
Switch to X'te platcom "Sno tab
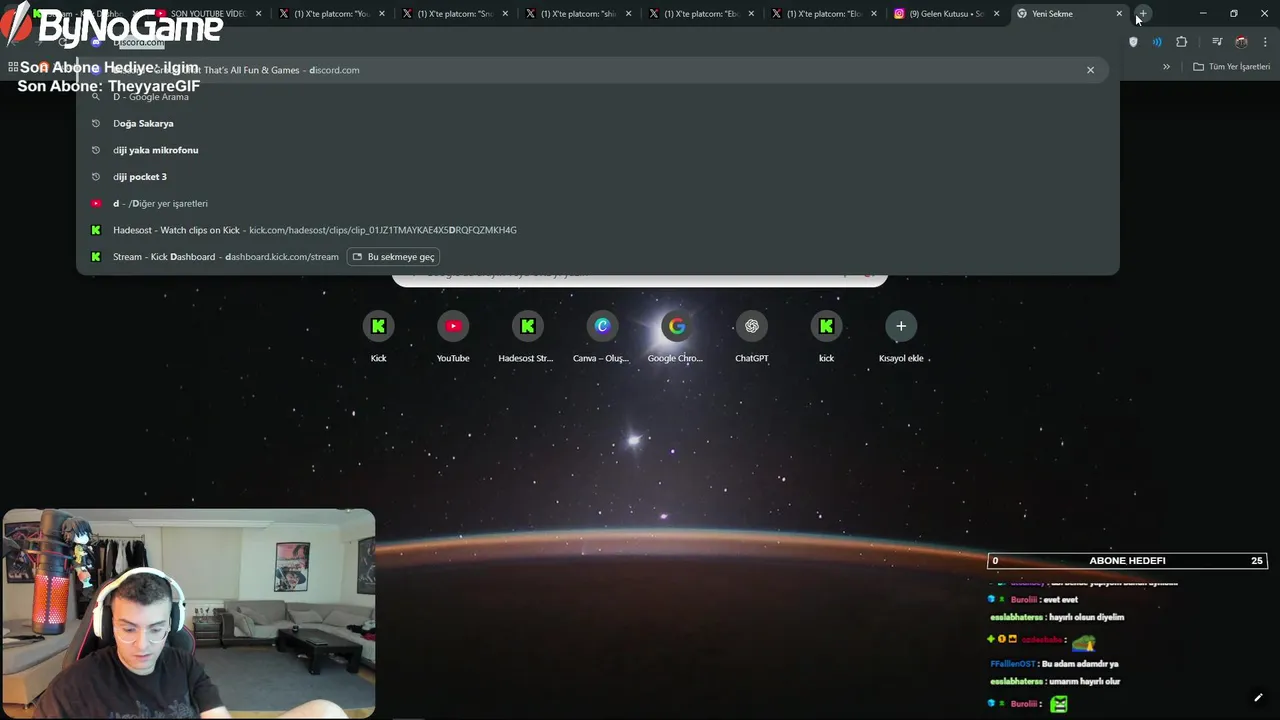tap(456, 14)
